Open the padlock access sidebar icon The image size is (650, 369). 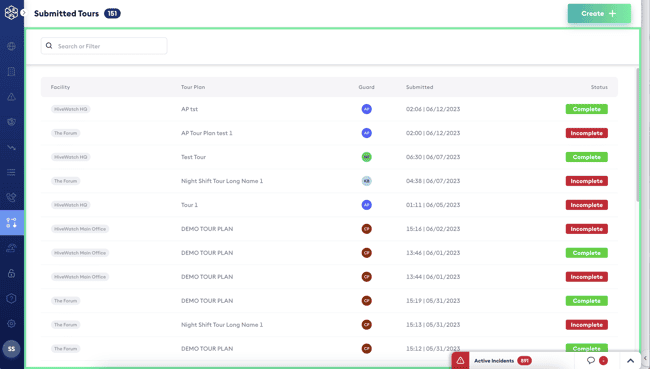pyautogui.click(x=12, y=273)
